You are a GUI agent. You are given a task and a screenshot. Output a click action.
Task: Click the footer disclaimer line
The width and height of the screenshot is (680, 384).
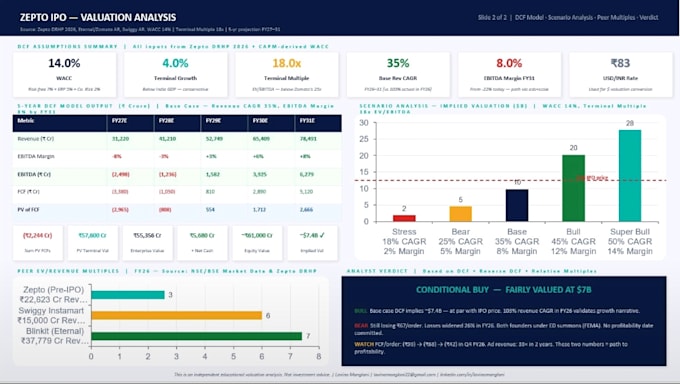[339, 374]
